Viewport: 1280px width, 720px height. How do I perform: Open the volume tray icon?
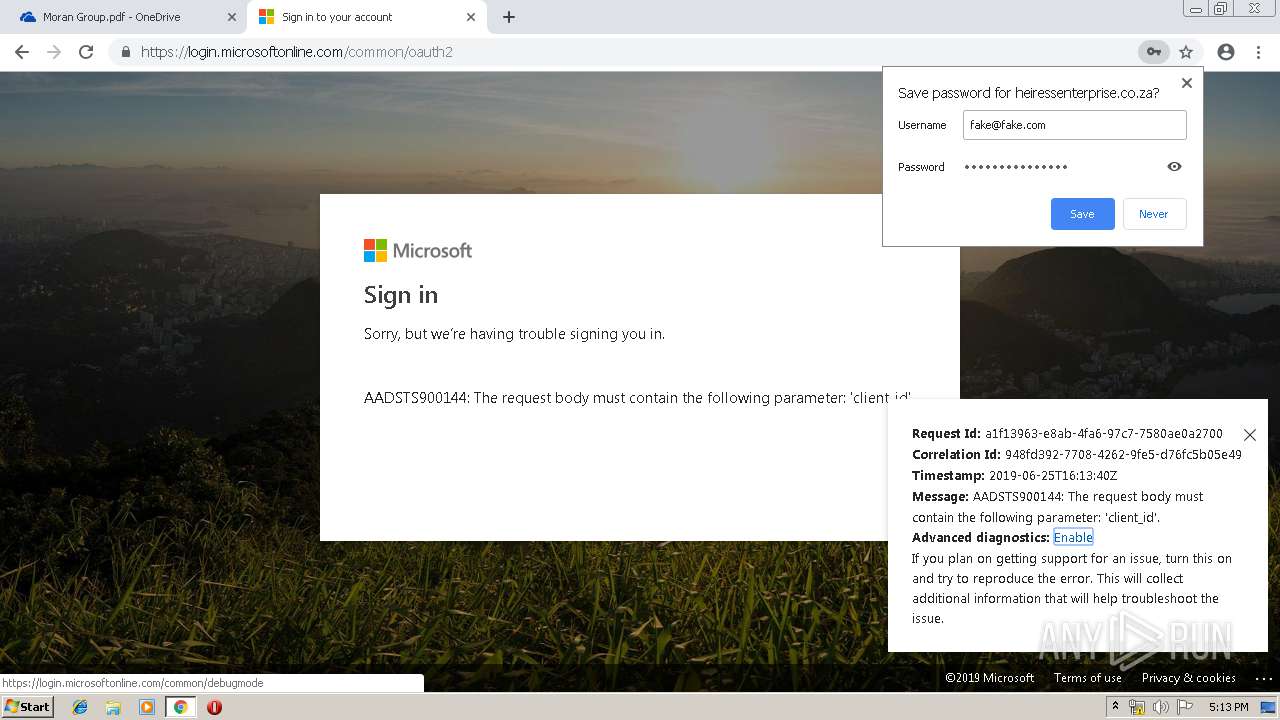click(1160, 707)
